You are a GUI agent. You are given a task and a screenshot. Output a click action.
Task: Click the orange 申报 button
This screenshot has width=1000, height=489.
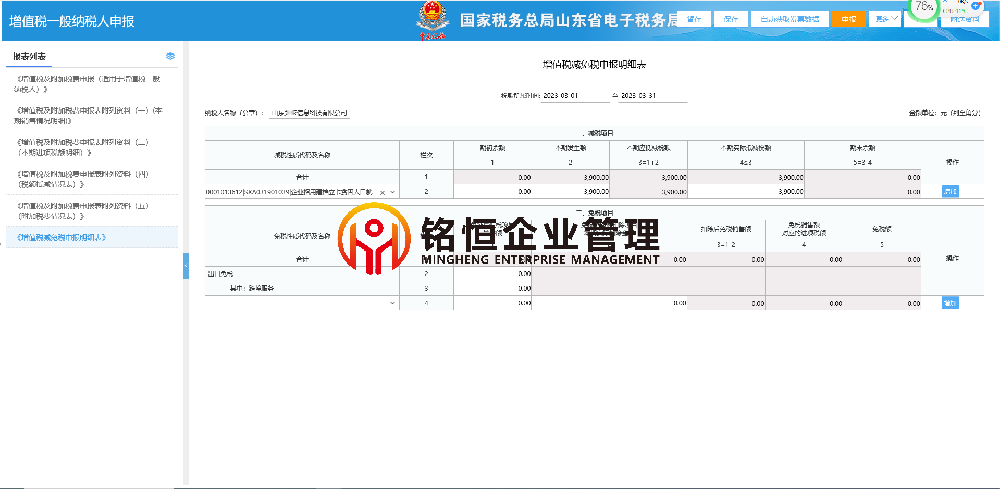tap(848, 19)
